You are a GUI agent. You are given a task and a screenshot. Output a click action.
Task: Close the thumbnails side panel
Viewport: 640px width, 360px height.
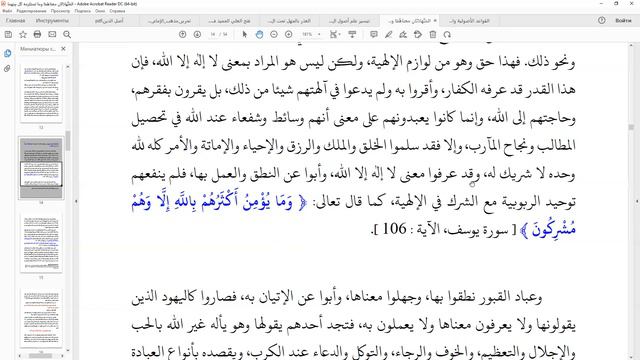click(63, 49)
